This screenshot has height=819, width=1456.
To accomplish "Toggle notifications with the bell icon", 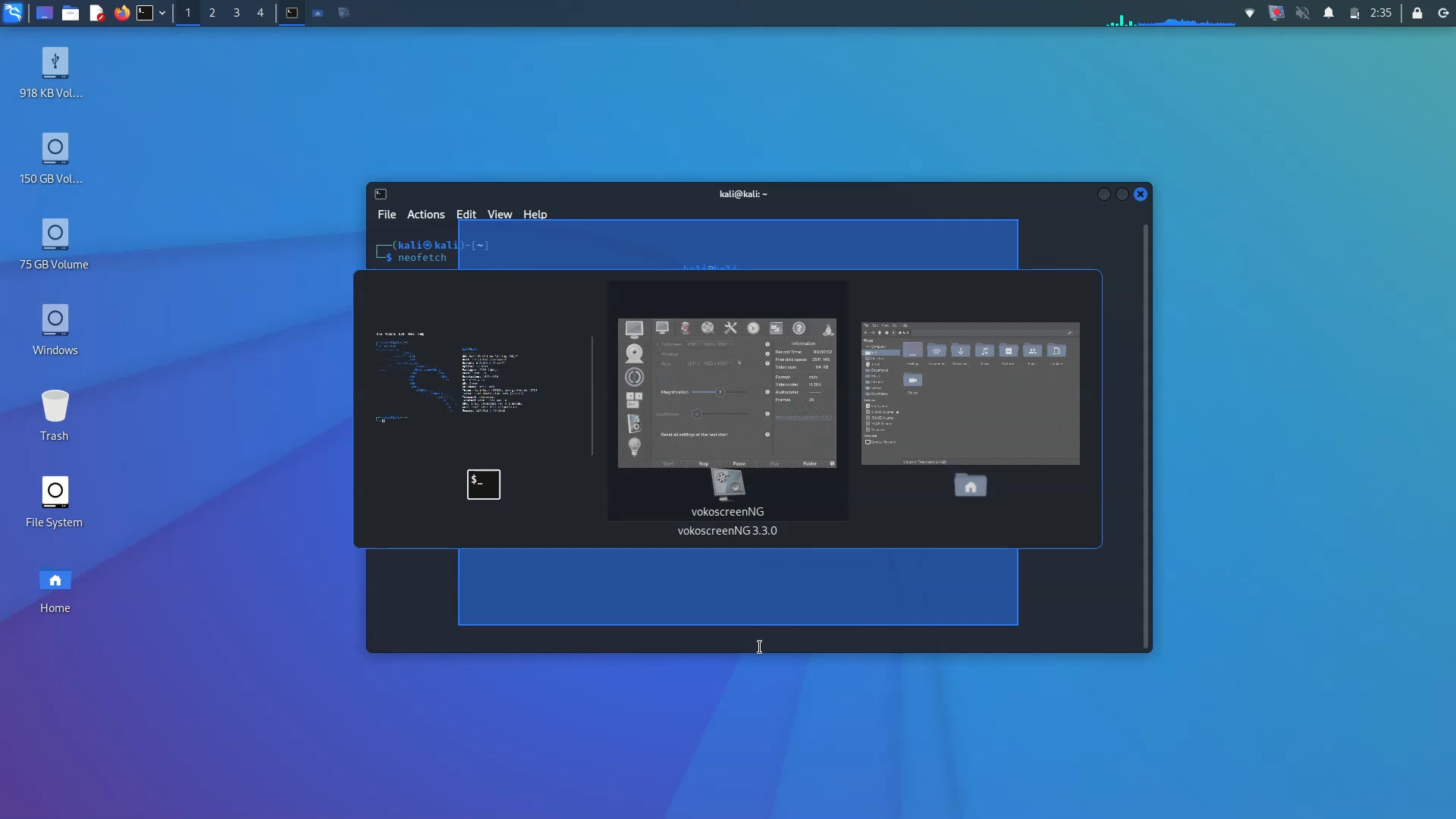I will point(1329,12).
